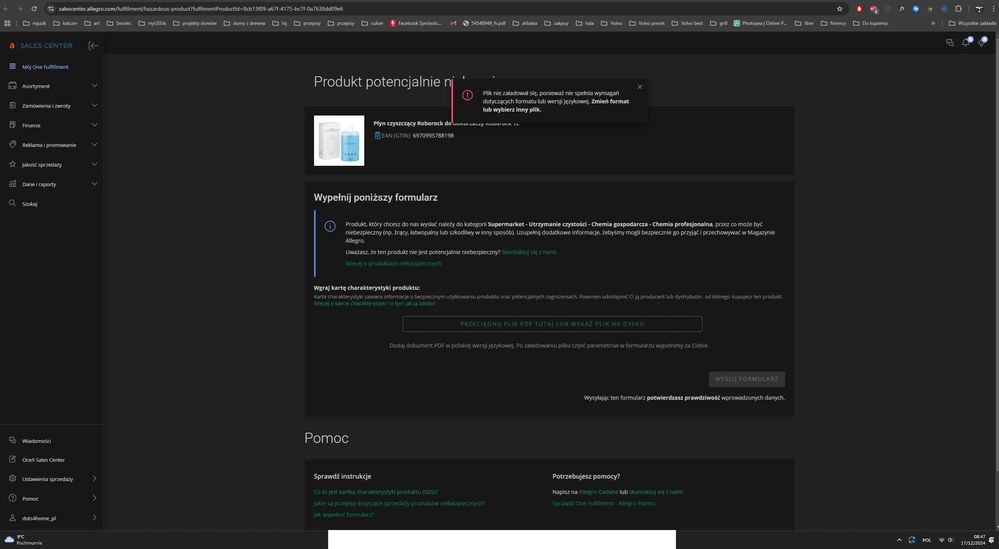Screen dimensions: 999x549
Task: Open Wiadomości in the sidebar
Action: (x=36, y=441)
